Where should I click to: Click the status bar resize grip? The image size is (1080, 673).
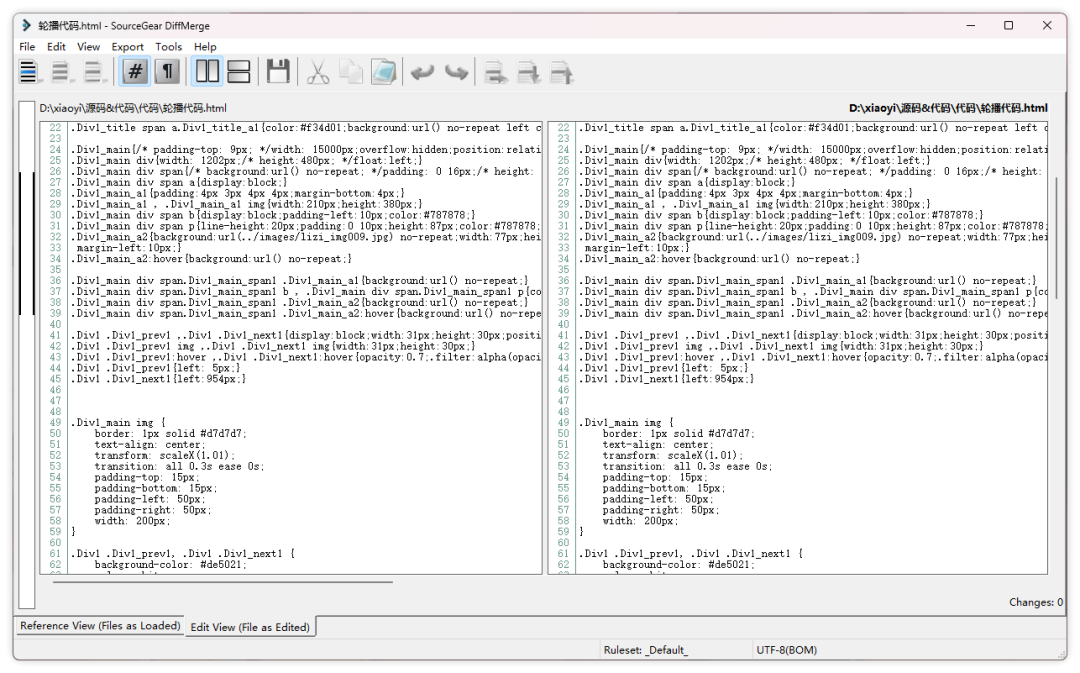coord(1061,654)
